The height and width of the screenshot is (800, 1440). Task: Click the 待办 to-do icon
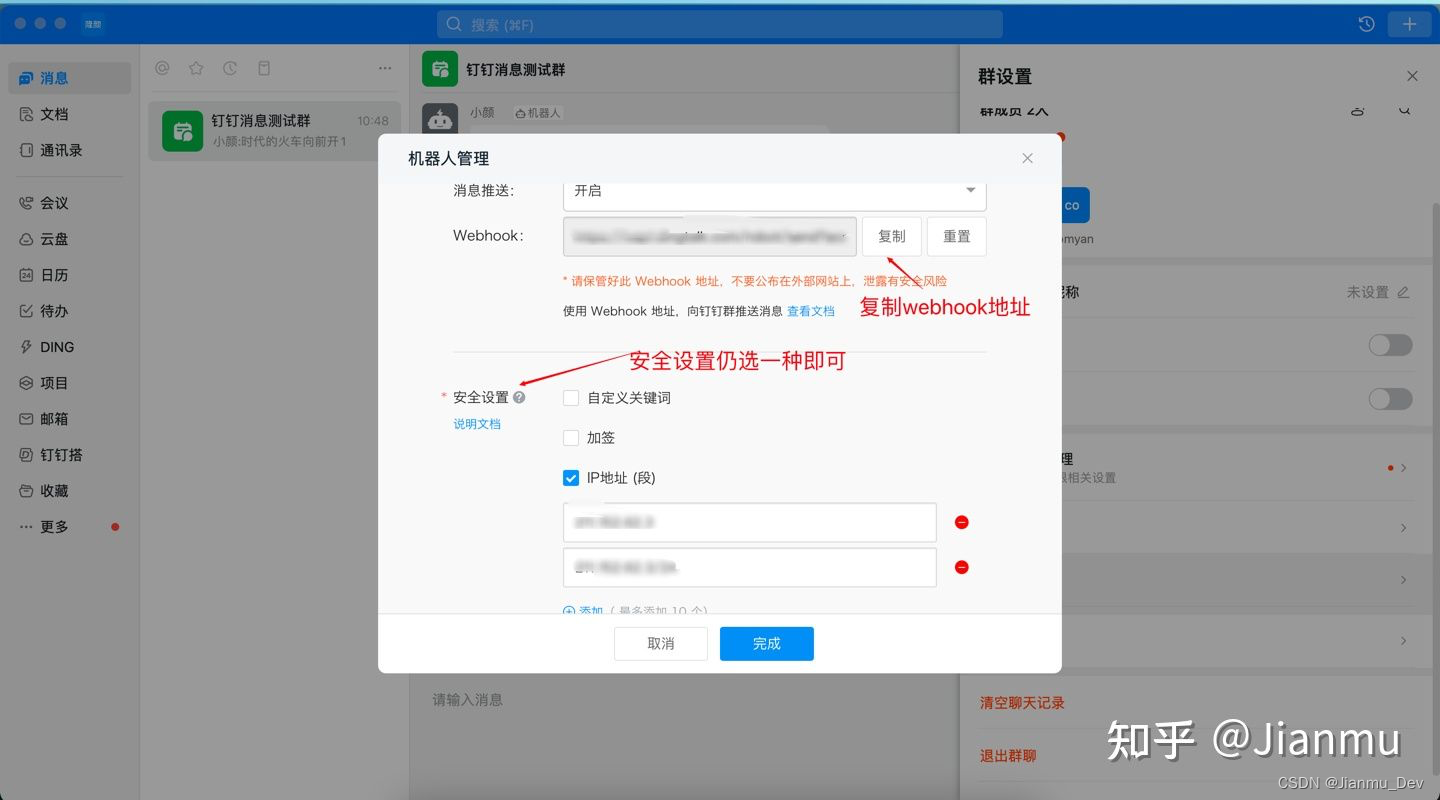coord(26,311)
